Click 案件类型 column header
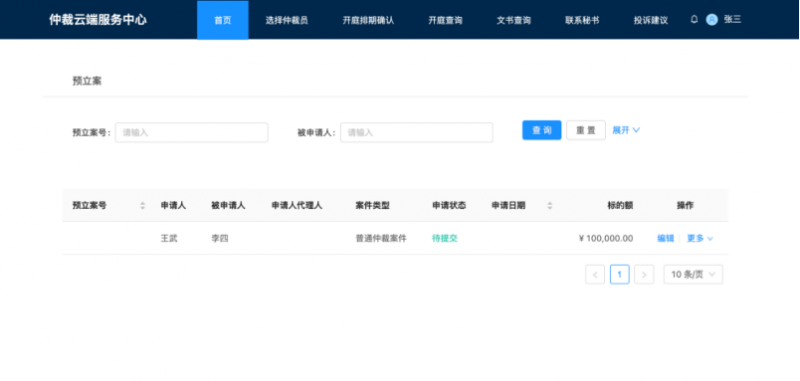The image size is (800, 381). pyautogui.click(x=372, y=206)
